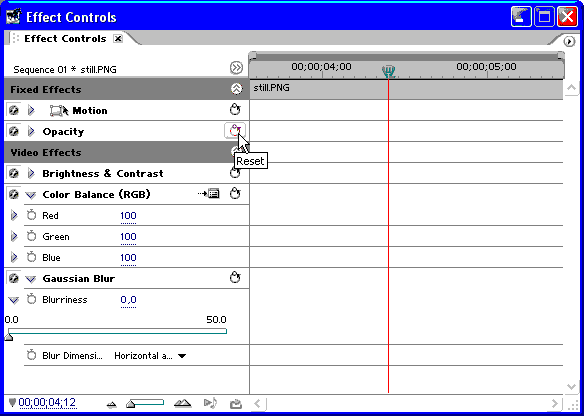Toggle animation stopwatch for Green
Screen dimensions: 584x416
click(x=32, y=236)
